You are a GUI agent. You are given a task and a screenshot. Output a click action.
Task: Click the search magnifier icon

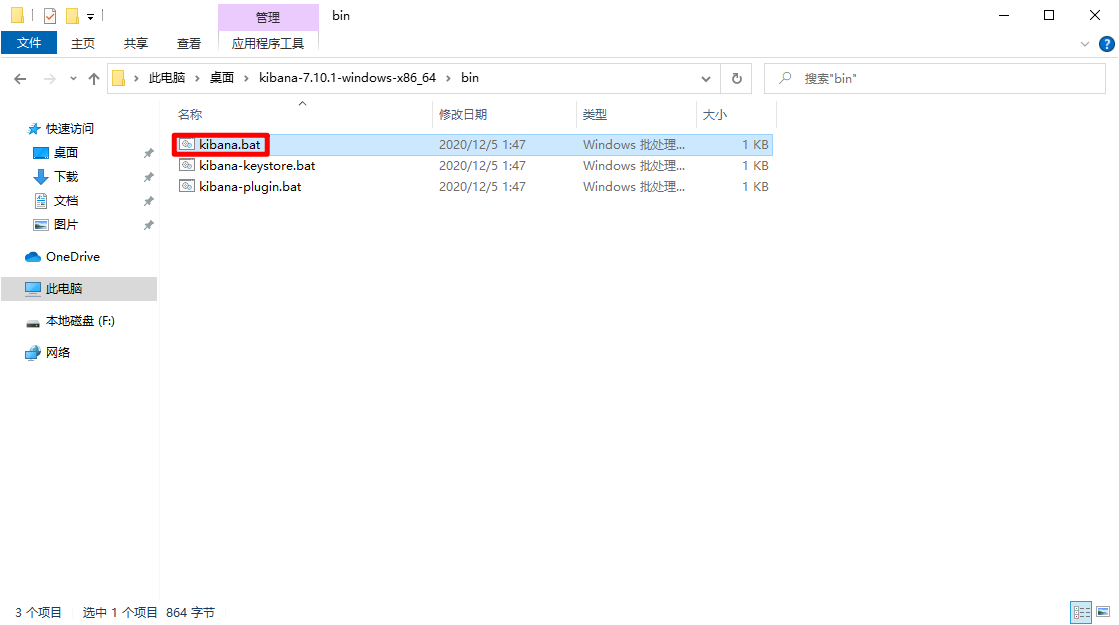point(785,78)
